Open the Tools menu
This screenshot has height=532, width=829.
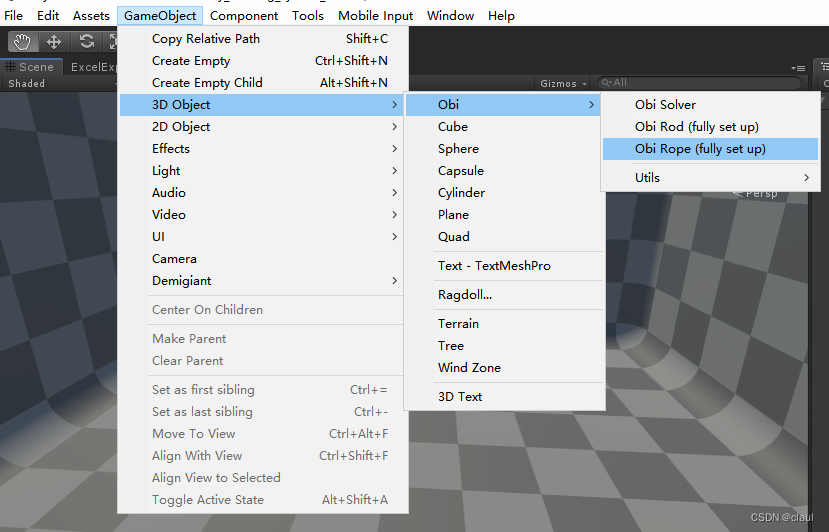point(308,16)
